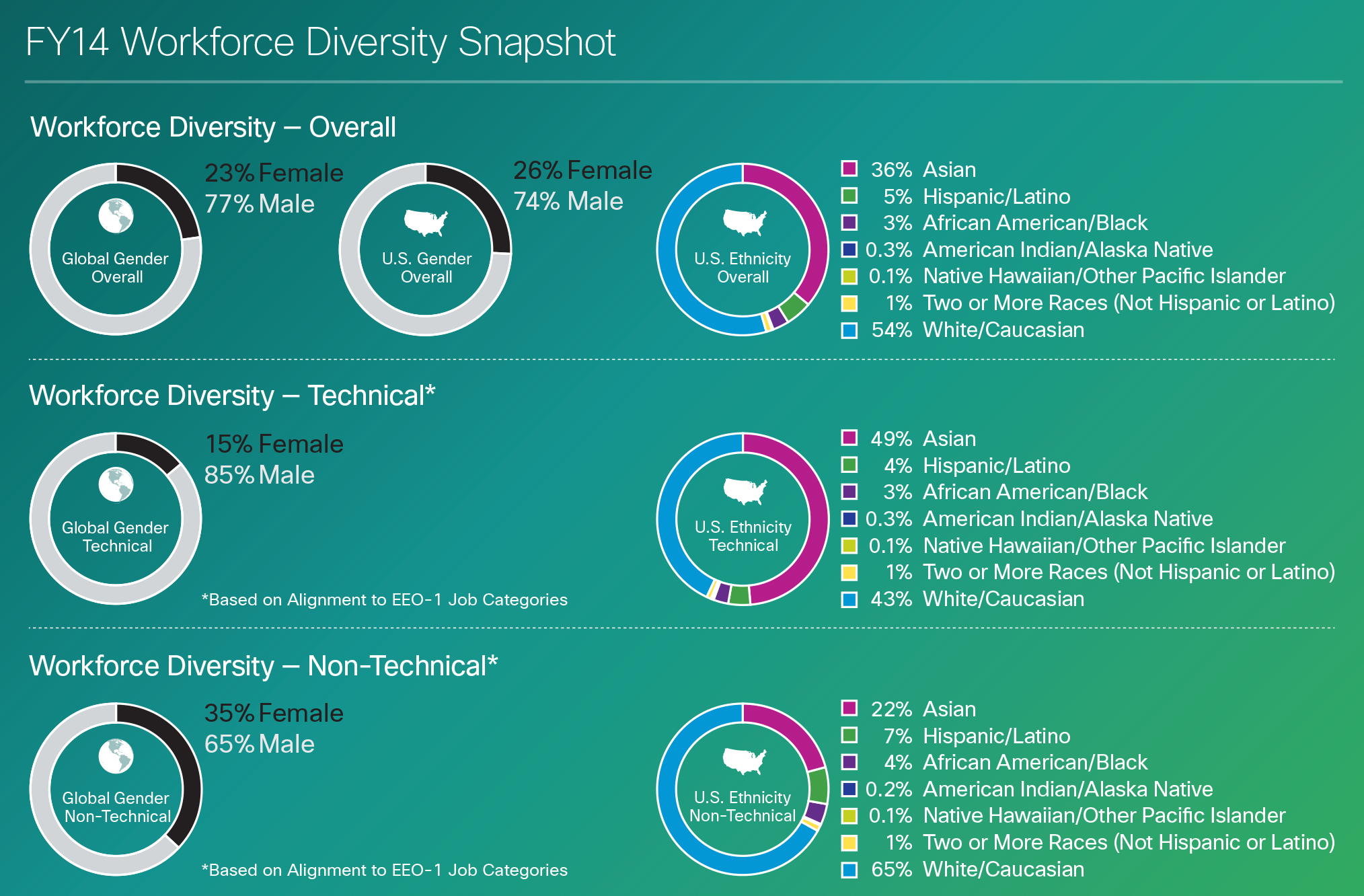The width and height of the screenshot is (1364, 896).
Task: Click the navy swatch beside 0.3% American Indian in Overall legend
Action: 849,249
